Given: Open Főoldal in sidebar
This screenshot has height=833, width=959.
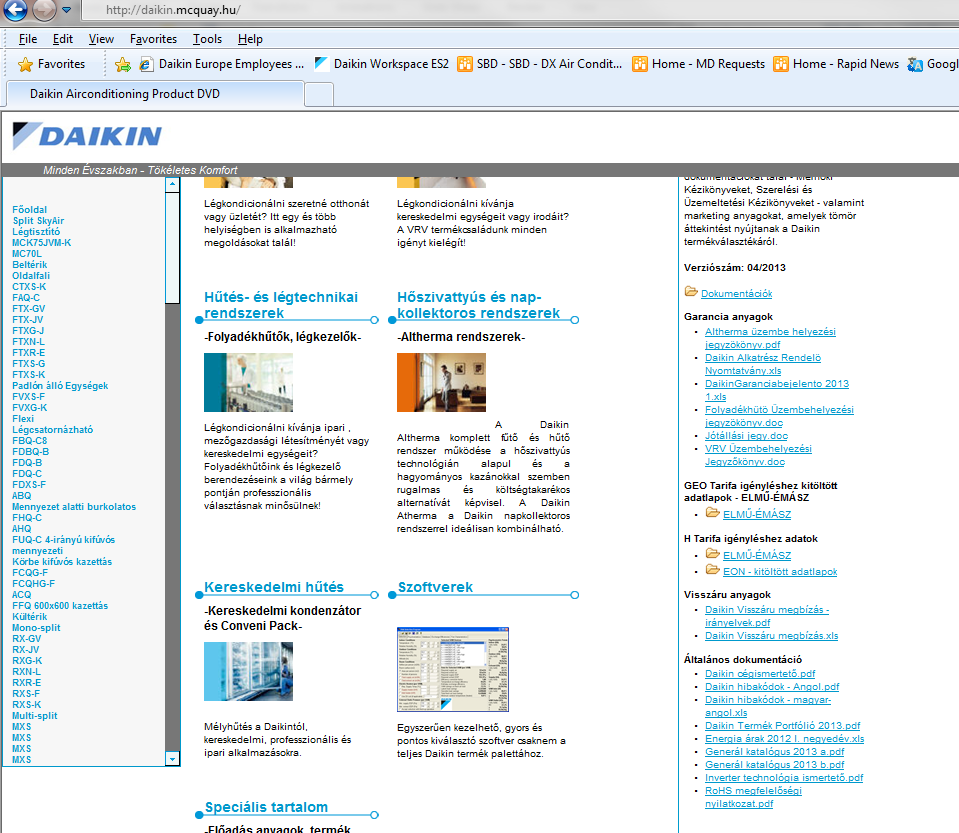Looking at the screenshot, I should (x=29, y=210).
